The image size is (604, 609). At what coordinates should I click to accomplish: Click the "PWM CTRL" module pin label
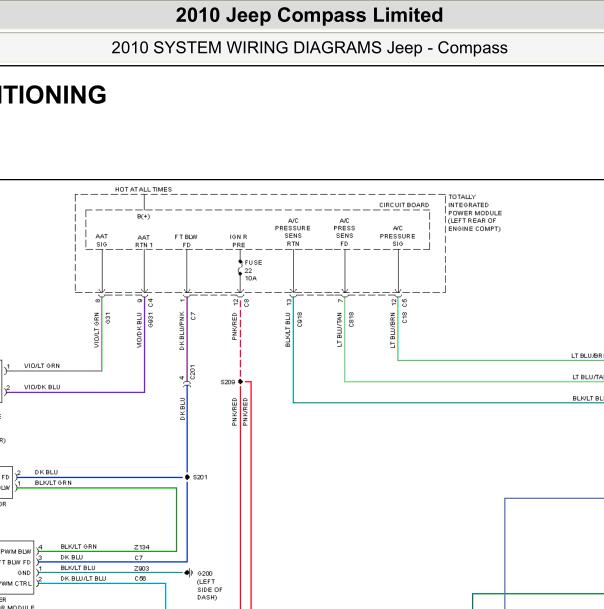(x=16, y=583)
